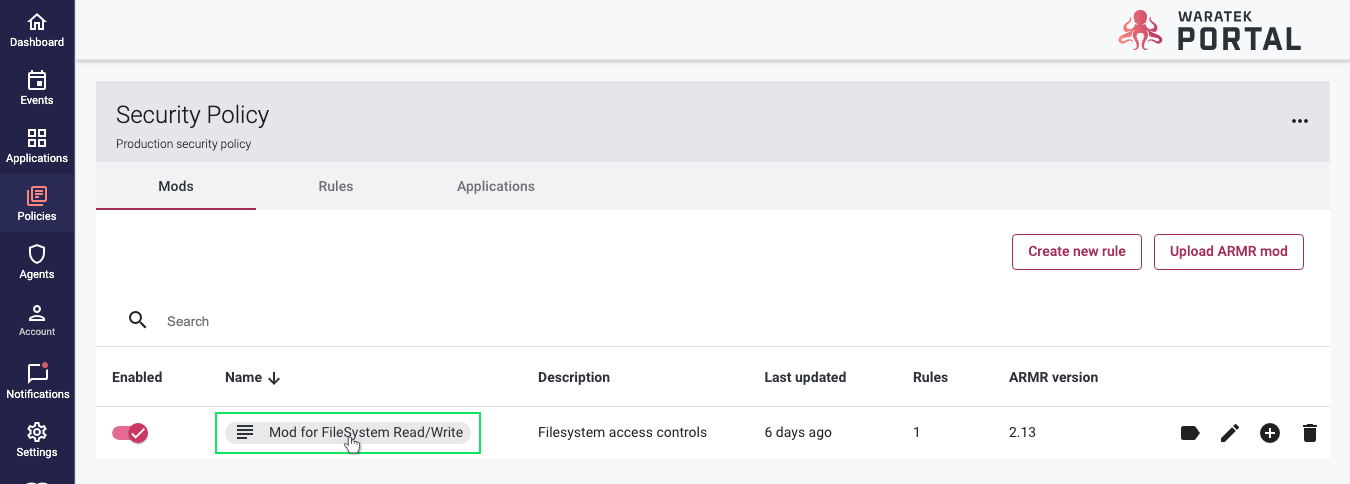
Task: Click the ARMR version value 2.13
Action: click(1022, 433)
